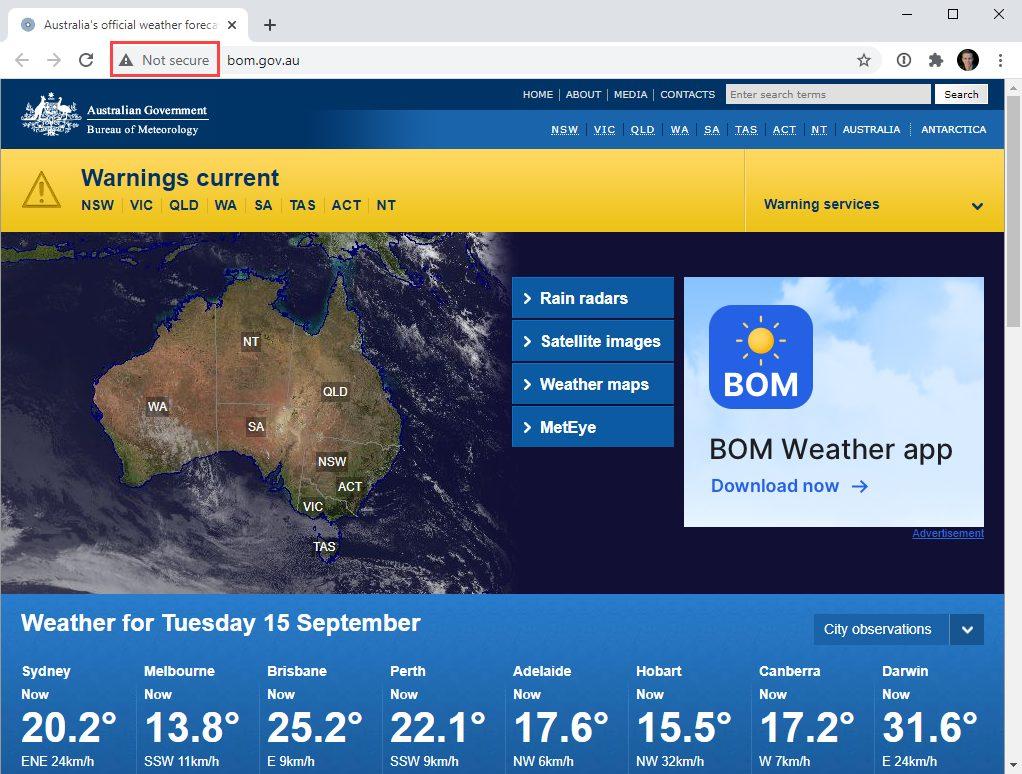Click the BOM Weather app icon
Image resolution: width=1022 pixels, height=774 pixels.
760,357
